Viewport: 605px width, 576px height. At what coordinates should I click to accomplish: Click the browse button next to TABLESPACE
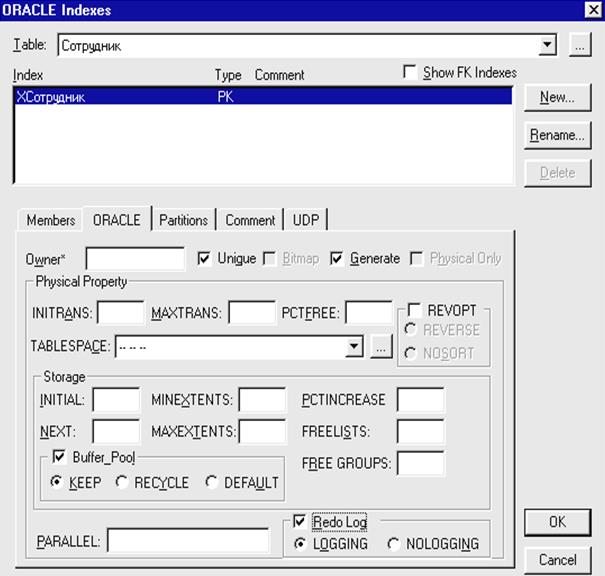coord(381,346)
